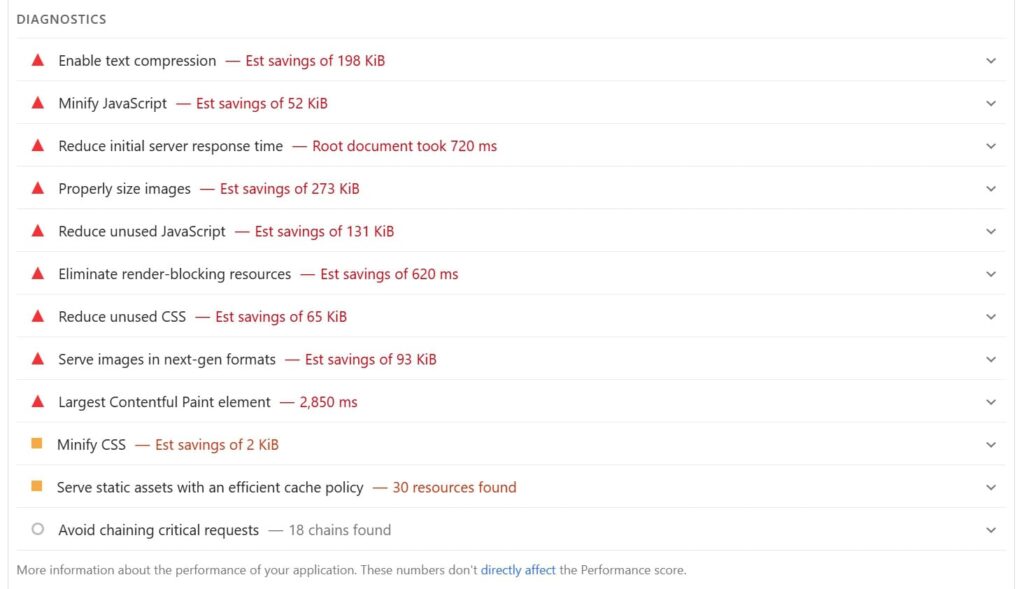
Task: Click red triangle beside Largest Contentful Paint element
Action: pyautogui.click(x=38, y=402)
